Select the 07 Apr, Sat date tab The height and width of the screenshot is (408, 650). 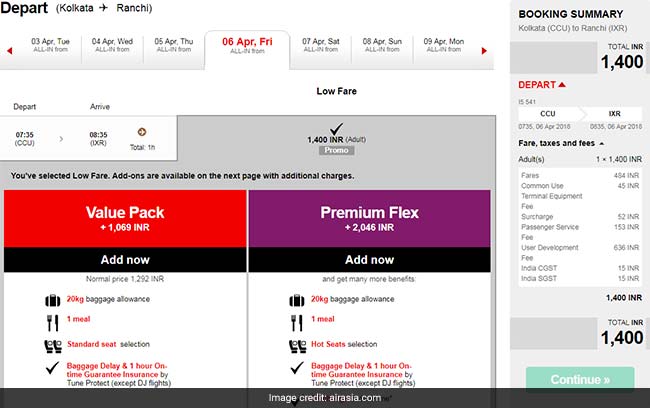click(x=320, y=45)
